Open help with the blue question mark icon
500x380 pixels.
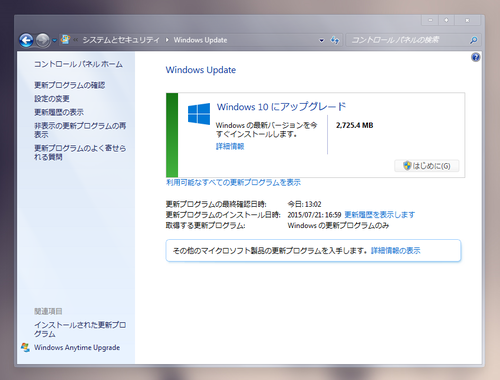pos(476,57)
